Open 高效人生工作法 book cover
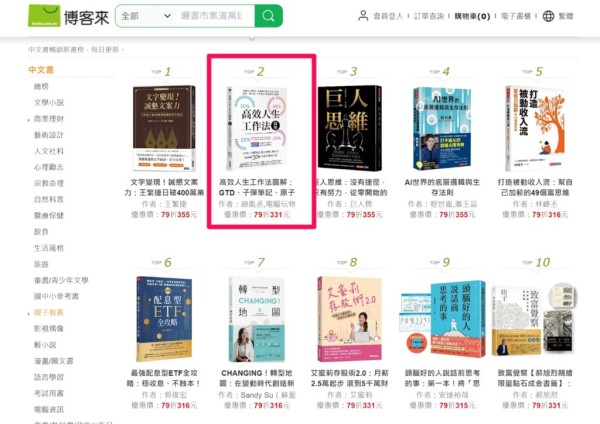 click(x=256, y=128)
